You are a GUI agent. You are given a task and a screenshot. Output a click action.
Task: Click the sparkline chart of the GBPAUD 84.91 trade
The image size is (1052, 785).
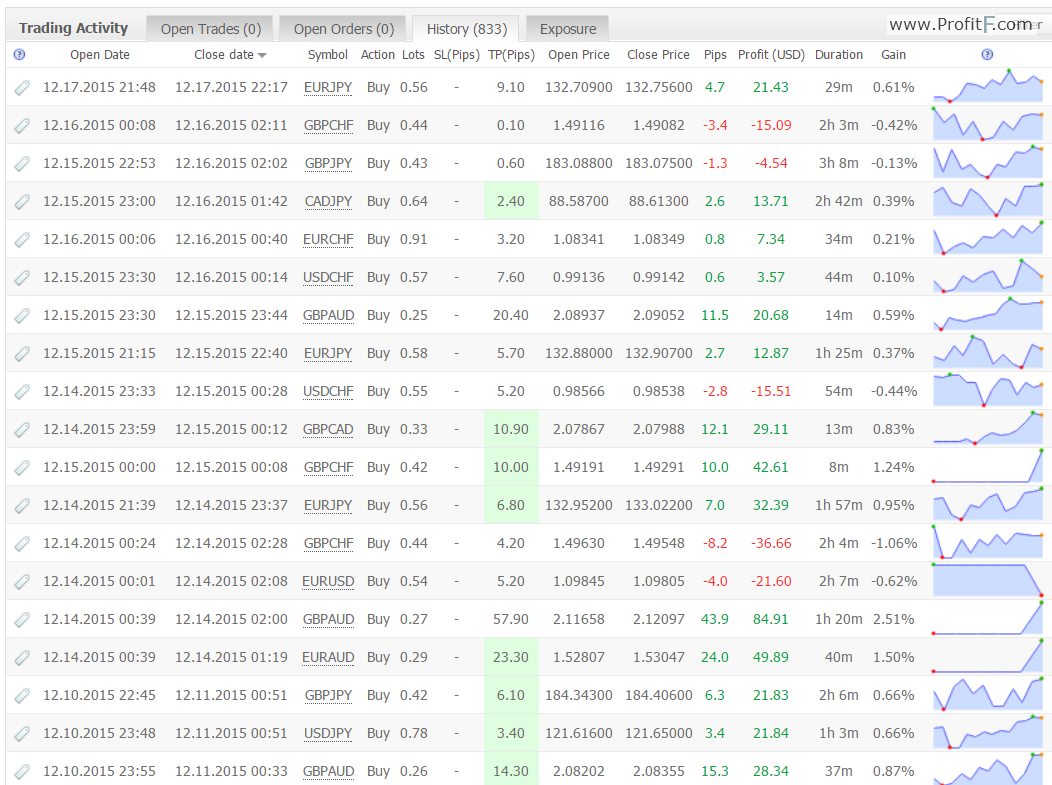(x=988, y=619)
